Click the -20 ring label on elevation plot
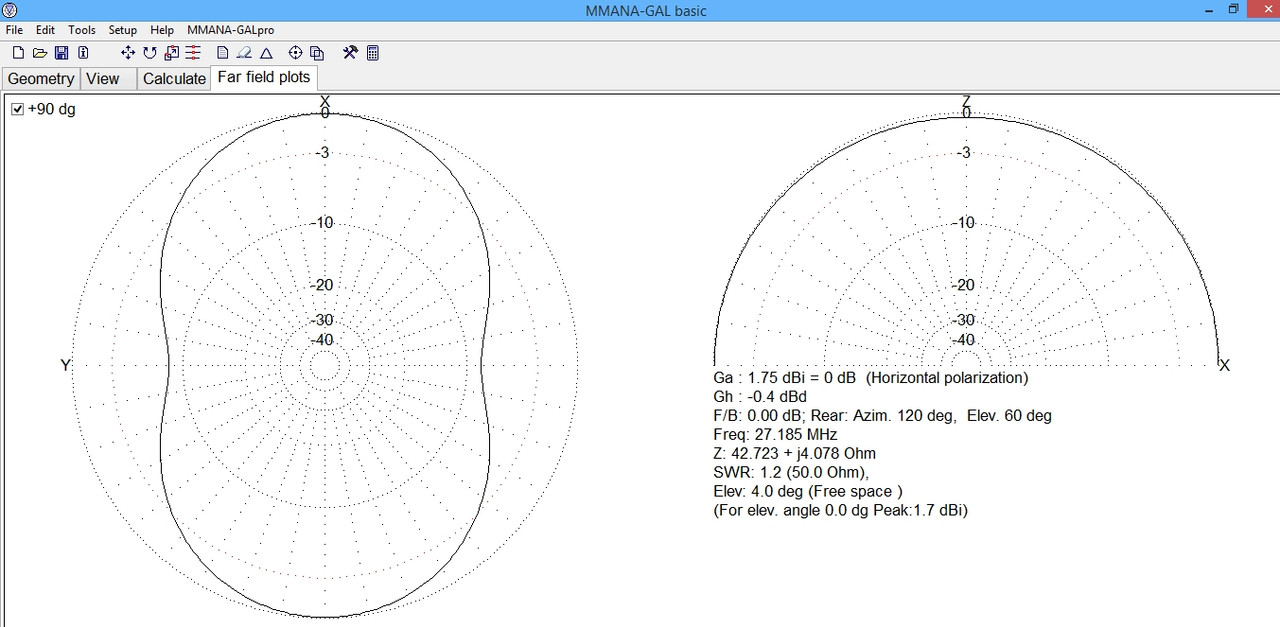 [x=964, y=285]
